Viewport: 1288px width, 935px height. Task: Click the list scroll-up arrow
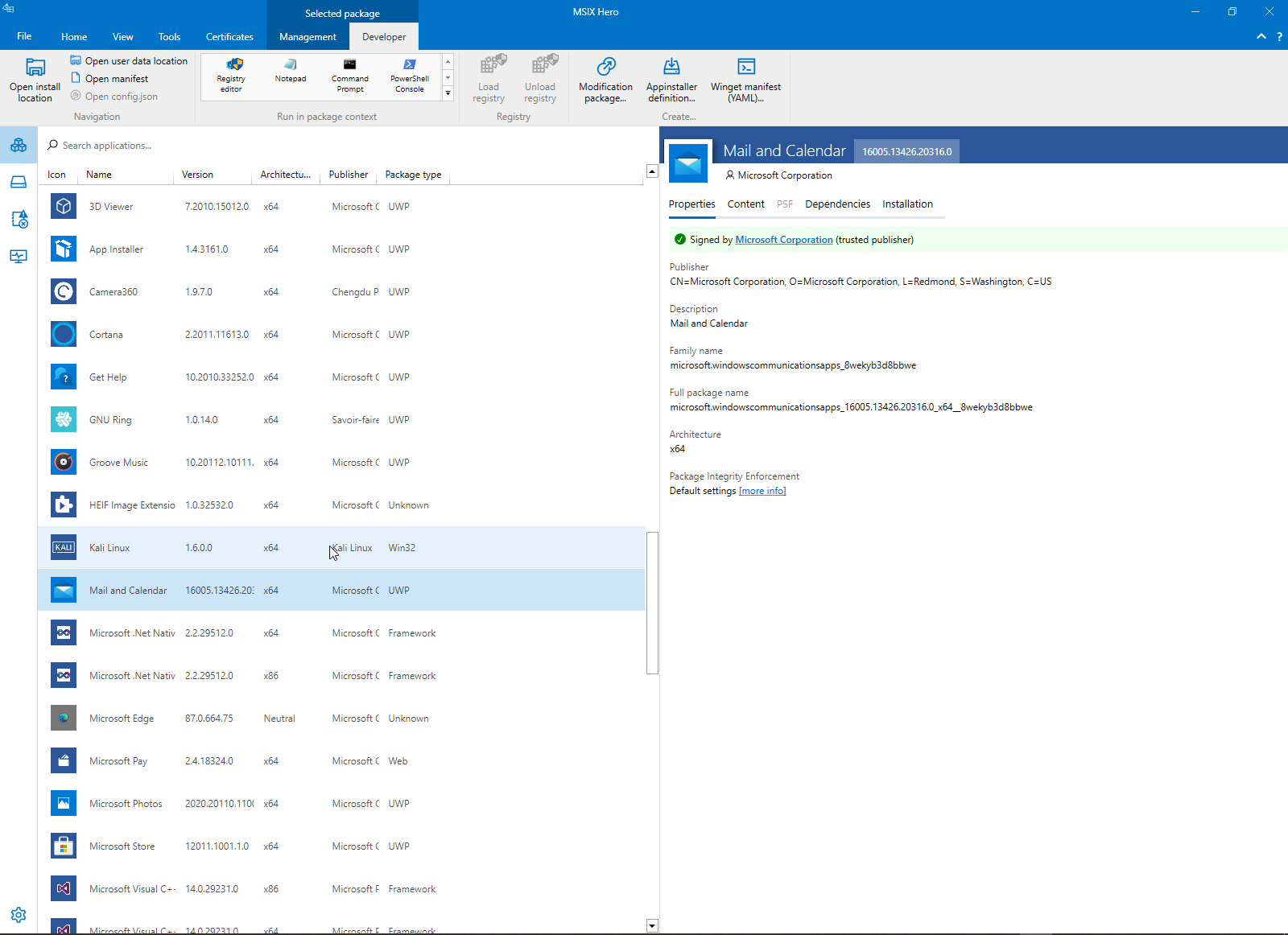pos(652,171)
